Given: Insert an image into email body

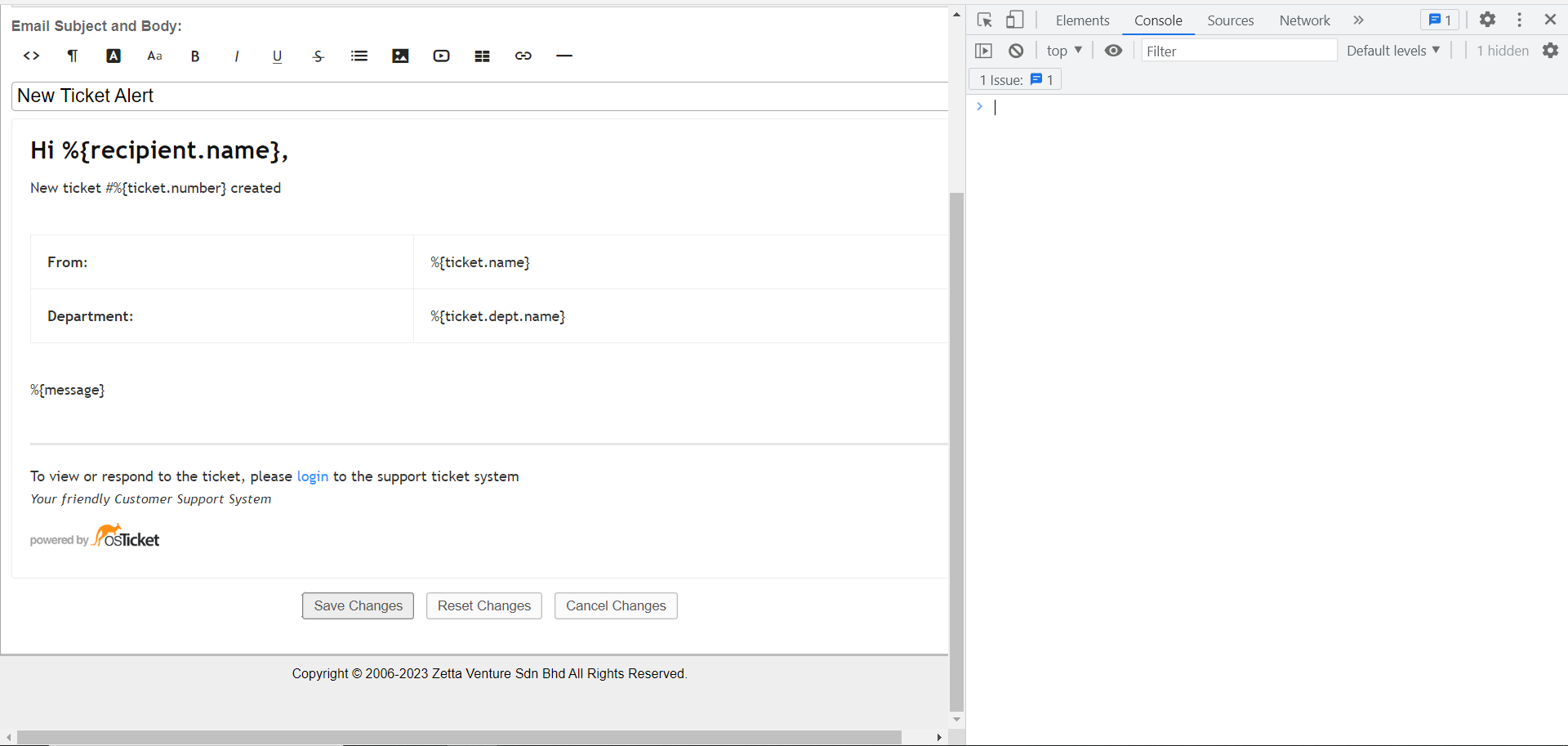Looking at the screenshot, I should click(x=400, y=56).
